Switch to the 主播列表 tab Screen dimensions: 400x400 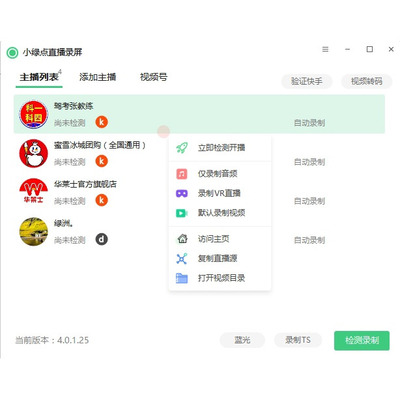click(x=39, y=77)
